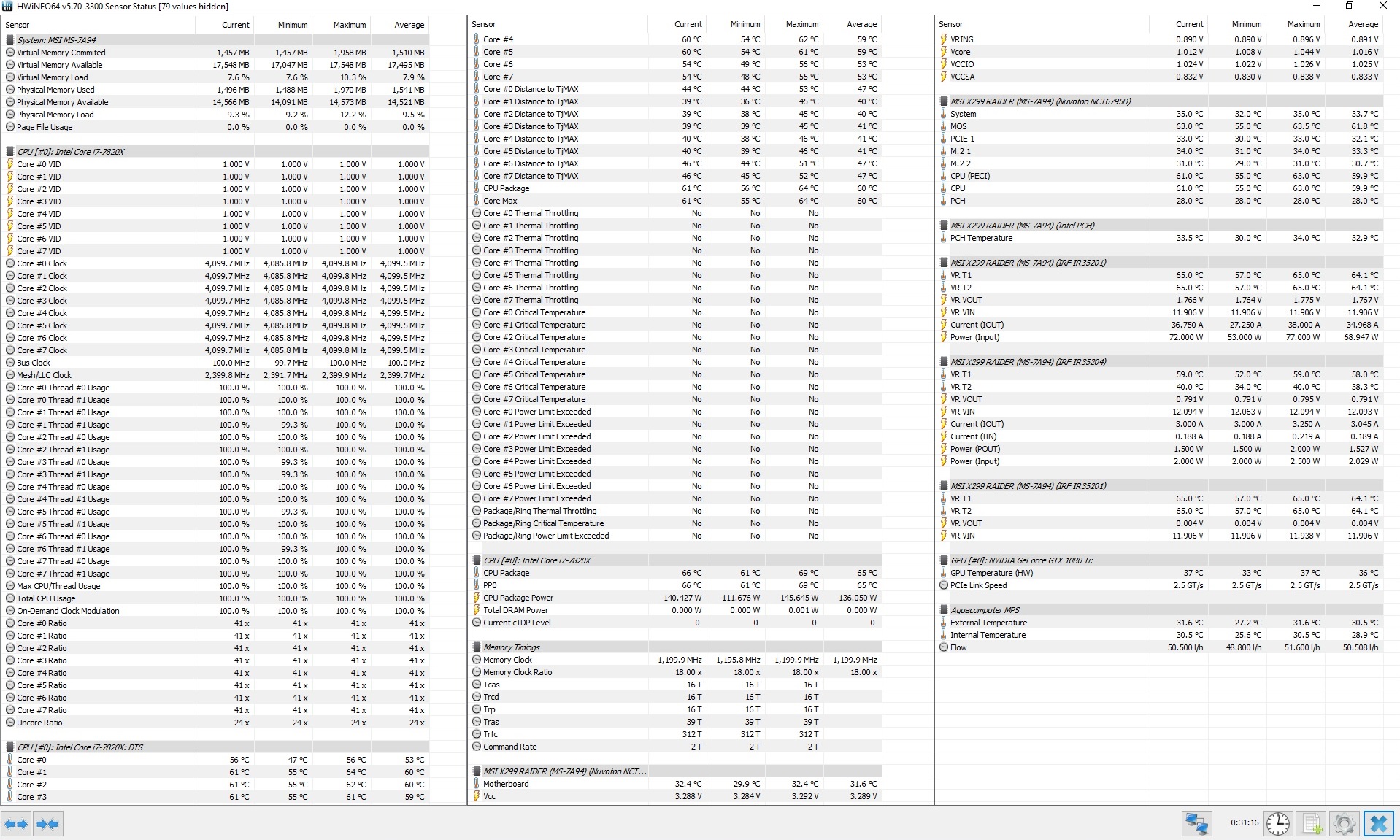Select the Memory Clock Ratio row
This screenshot has height=840, width=1400.
676,672
